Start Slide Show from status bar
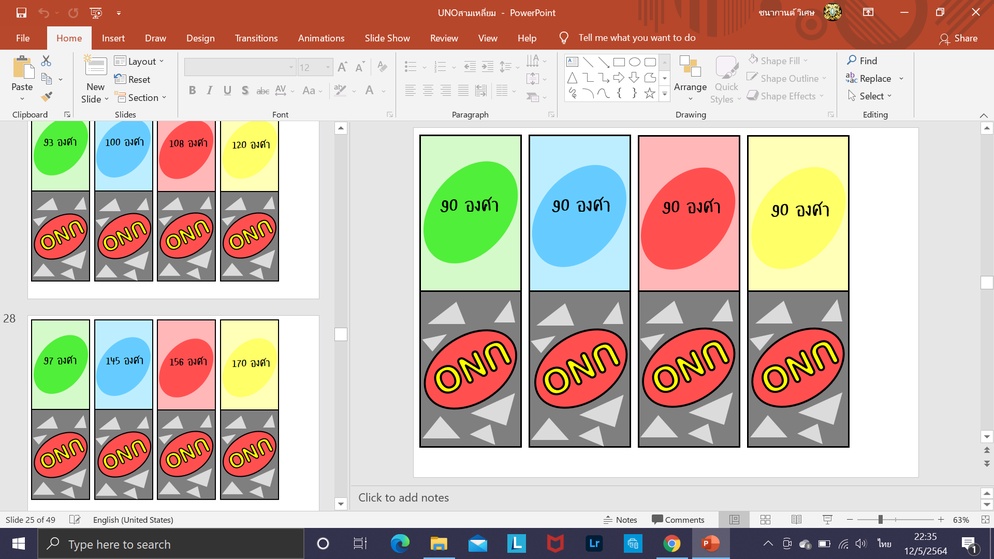994x559 pixels. [x=827, y=520]
